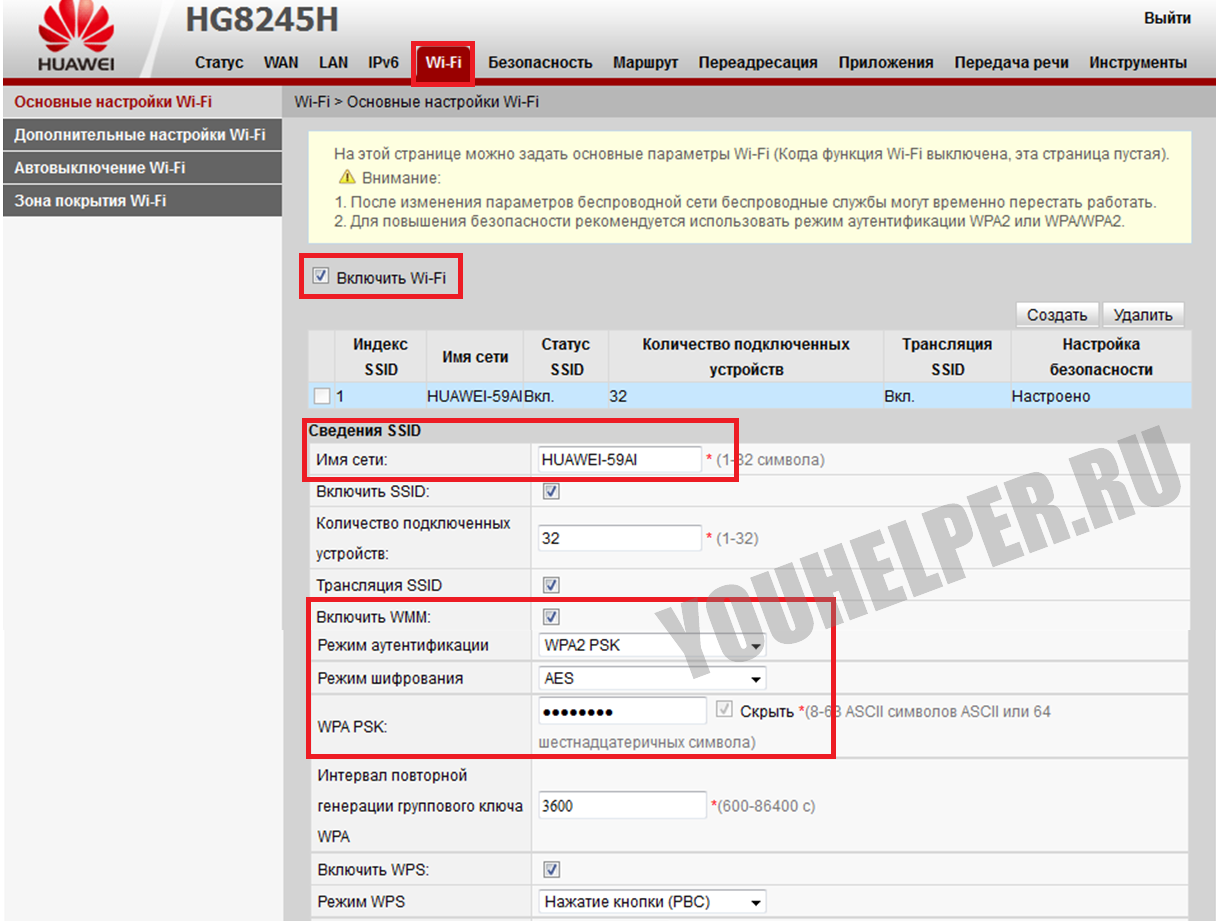Viewport: 1217px width, 921px height.
Task: Open the Инструменты tab
Action: tap(1138, 62)
